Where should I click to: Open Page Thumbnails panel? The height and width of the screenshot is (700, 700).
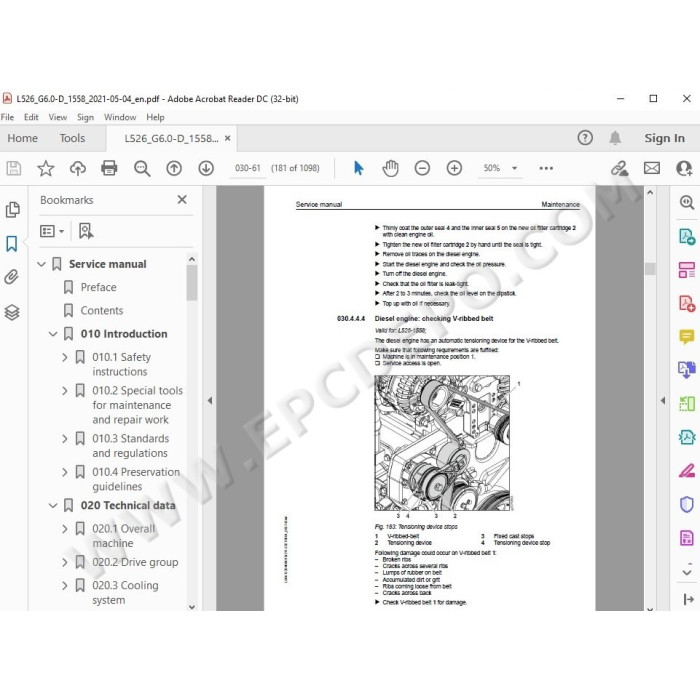[12, 209]
